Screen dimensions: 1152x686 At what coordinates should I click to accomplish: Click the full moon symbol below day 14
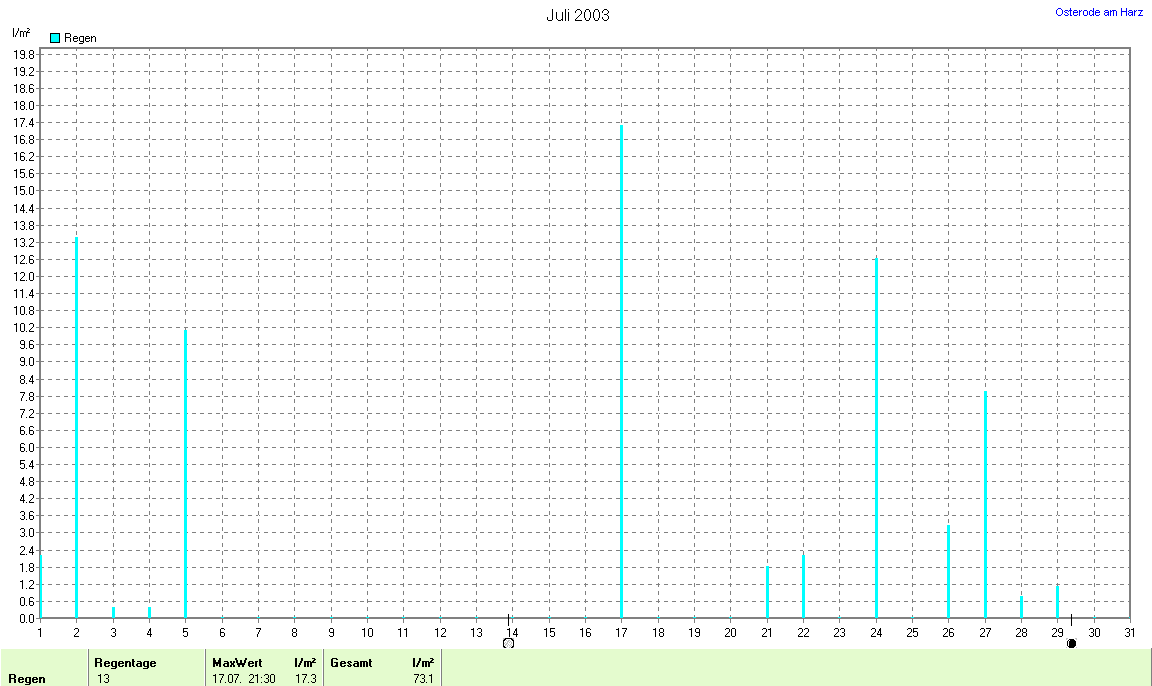(x=508, y=643)
